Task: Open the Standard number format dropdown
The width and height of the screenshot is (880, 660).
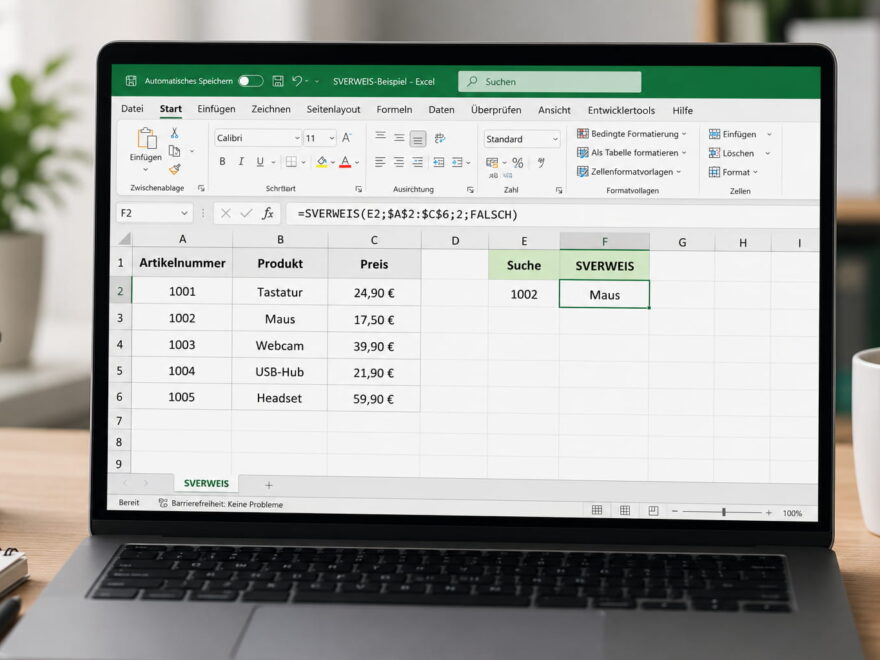Action: coord(522,139)
